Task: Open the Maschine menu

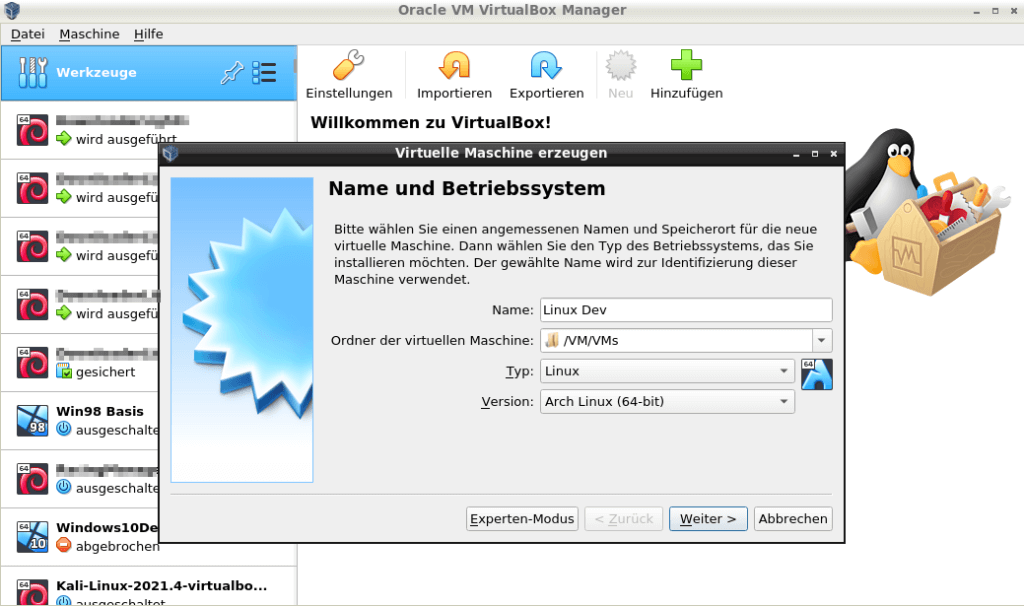Action: point(89,33)
